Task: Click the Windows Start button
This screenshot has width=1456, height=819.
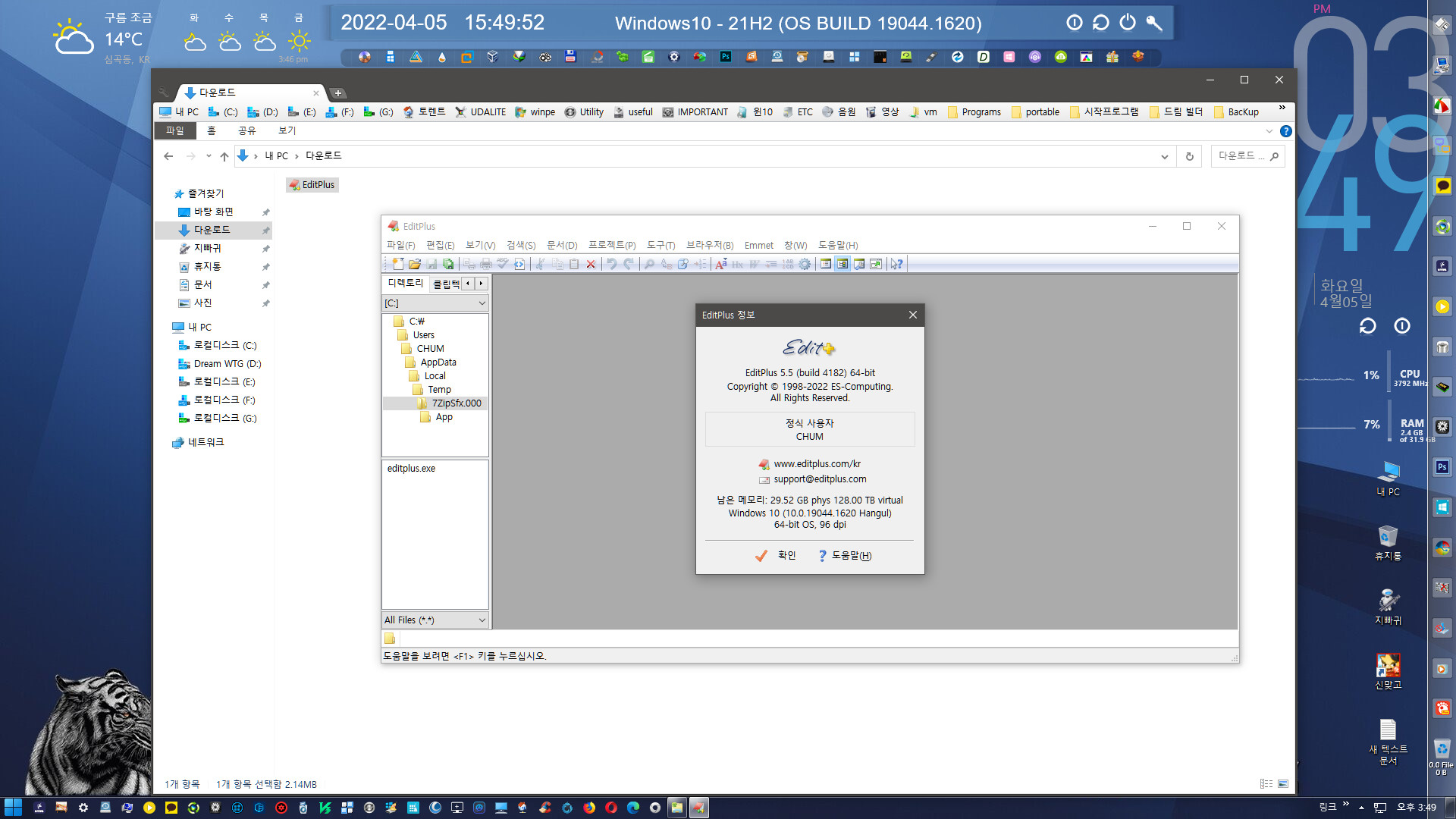Action: tap(13, 808)
